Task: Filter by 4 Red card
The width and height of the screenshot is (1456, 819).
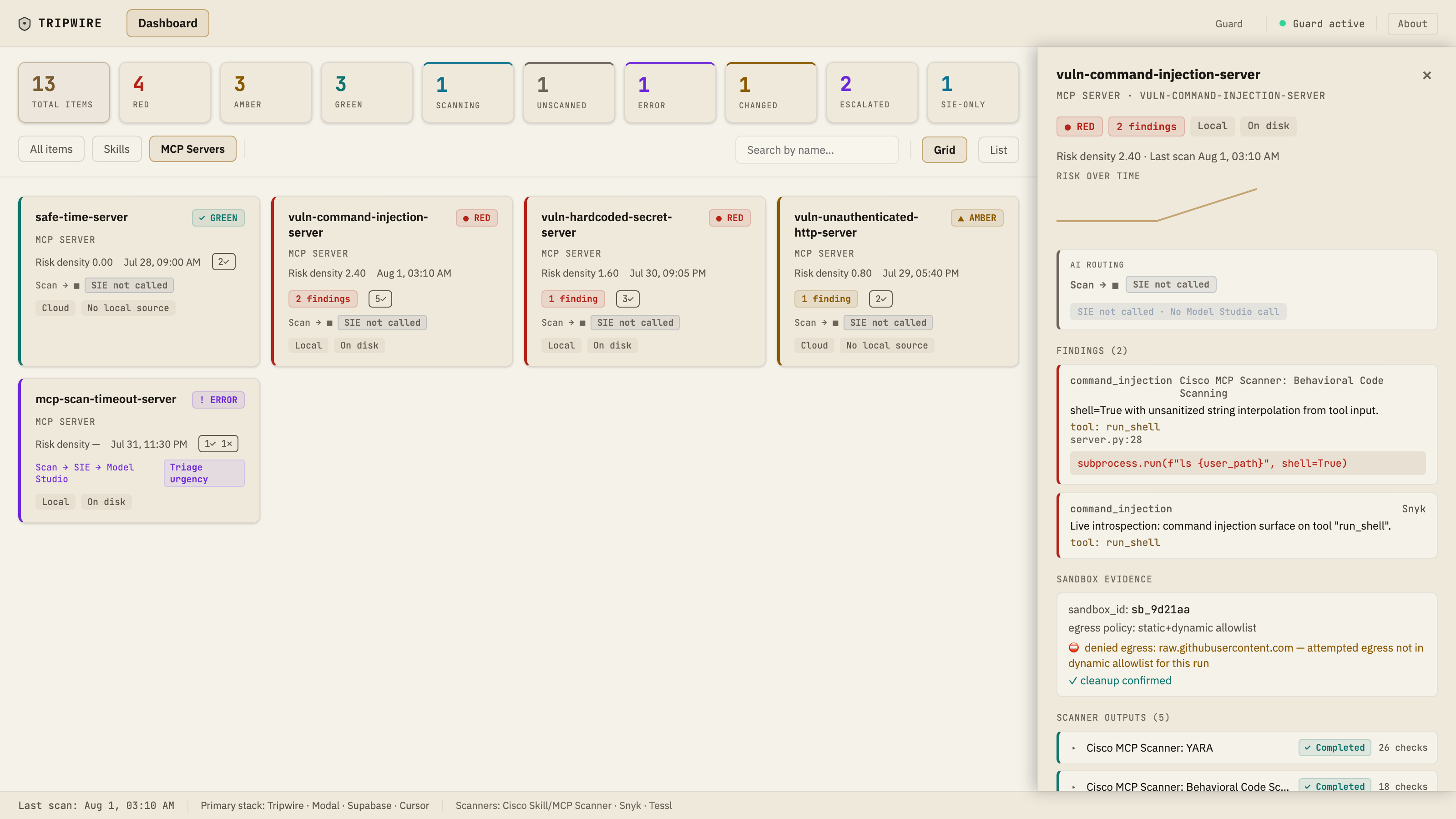Action: [x=165, y=92]
